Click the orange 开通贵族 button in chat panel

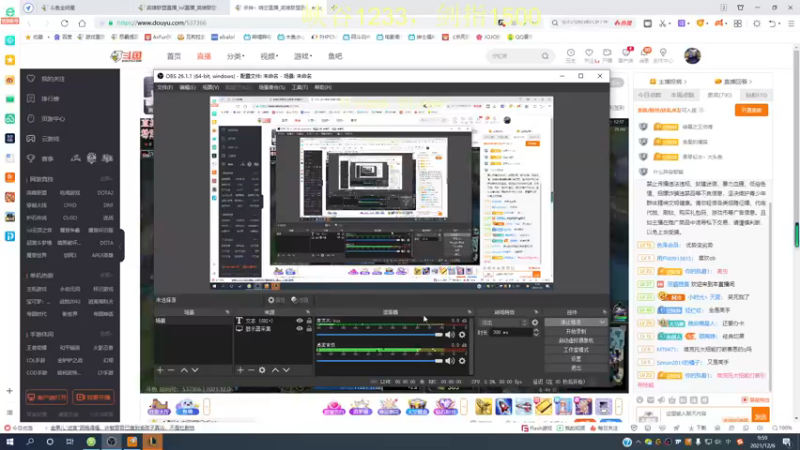[x=751, y=110]
